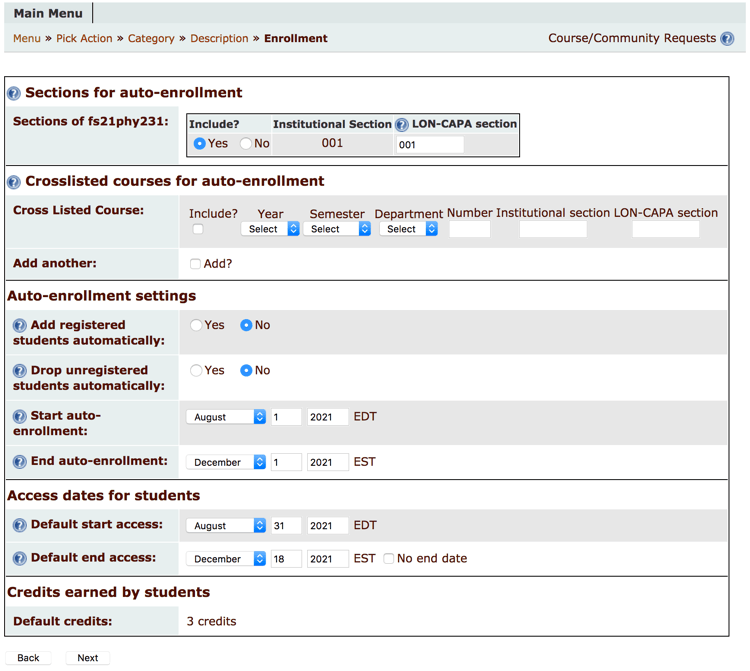
Task: Choose No for Drop unregistered students automatically
Action: click(x=246, y=371)
